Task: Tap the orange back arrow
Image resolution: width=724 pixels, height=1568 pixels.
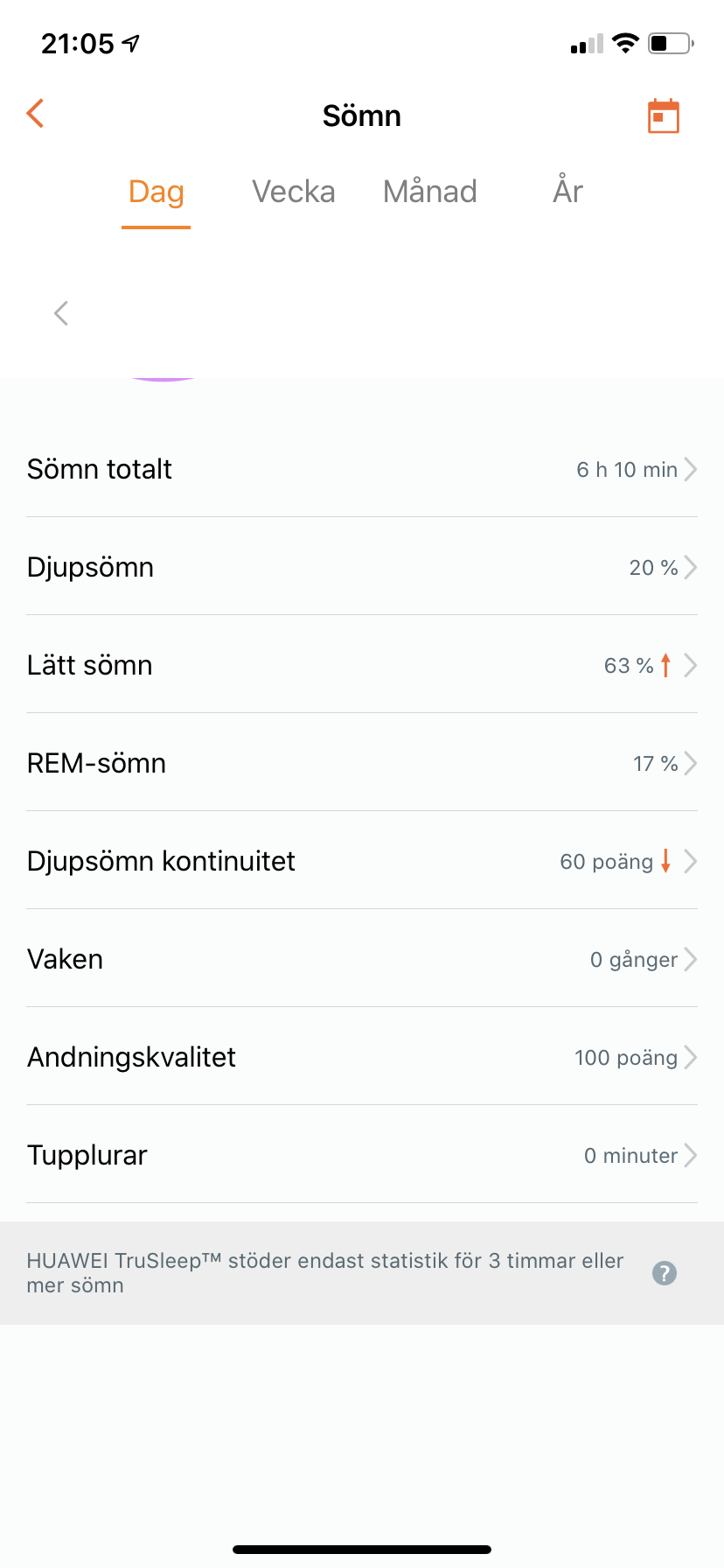Action: point(35,114)
